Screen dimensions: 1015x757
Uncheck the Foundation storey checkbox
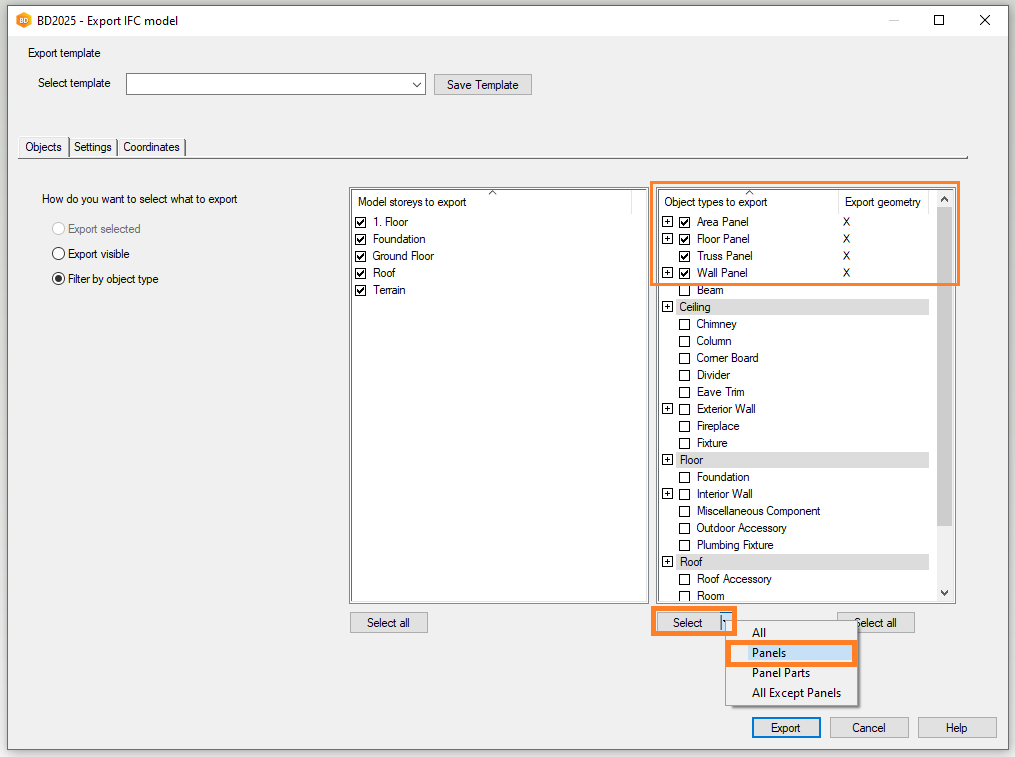tap(361, 239)
